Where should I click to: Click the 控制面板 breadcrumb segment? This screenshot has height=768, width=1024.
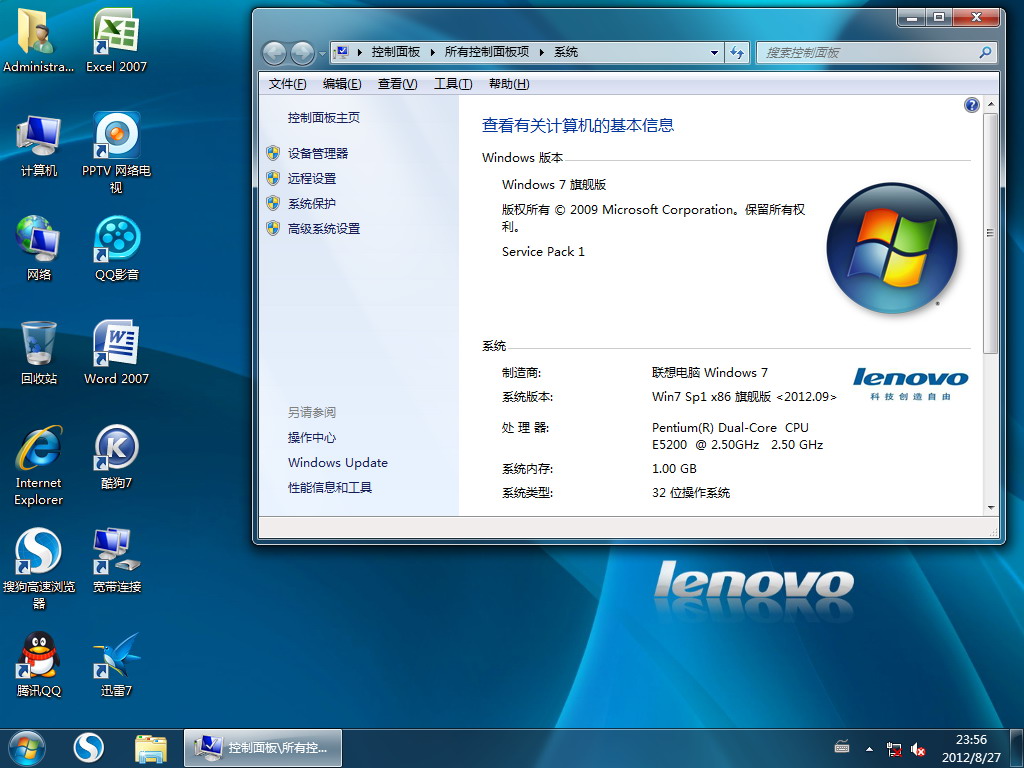click(x=396, y=52)
